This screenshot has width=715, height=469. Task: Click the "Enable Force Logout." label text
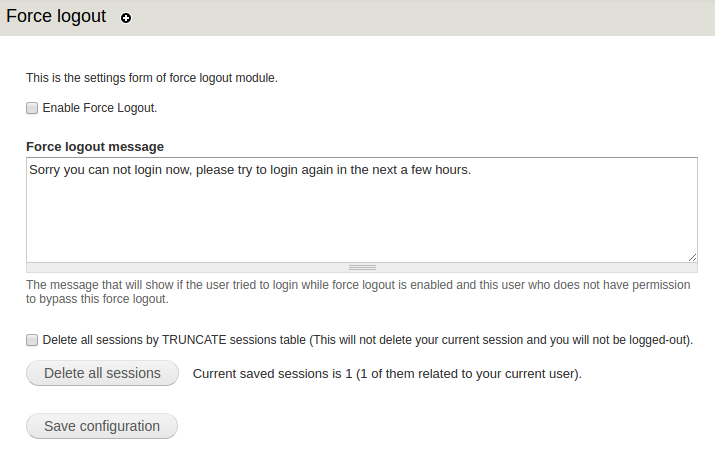click(x=99, y=108)
